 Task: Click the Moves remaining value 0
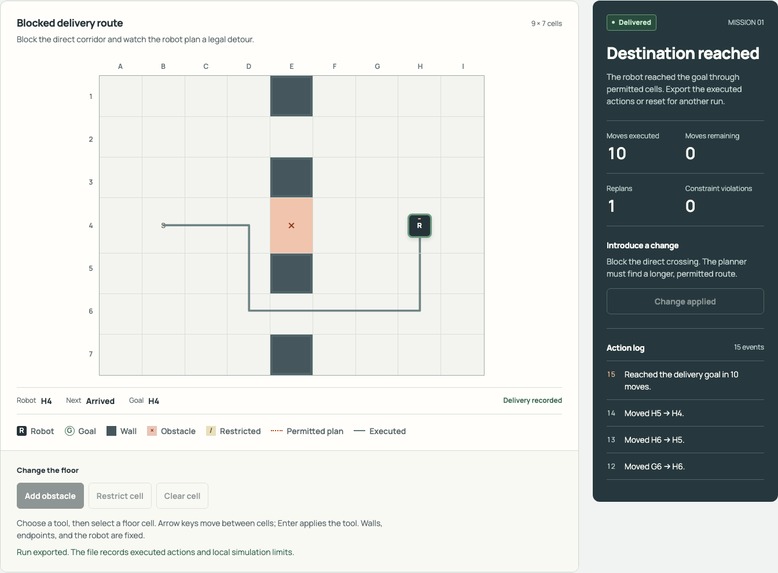[x=690, y=153]
